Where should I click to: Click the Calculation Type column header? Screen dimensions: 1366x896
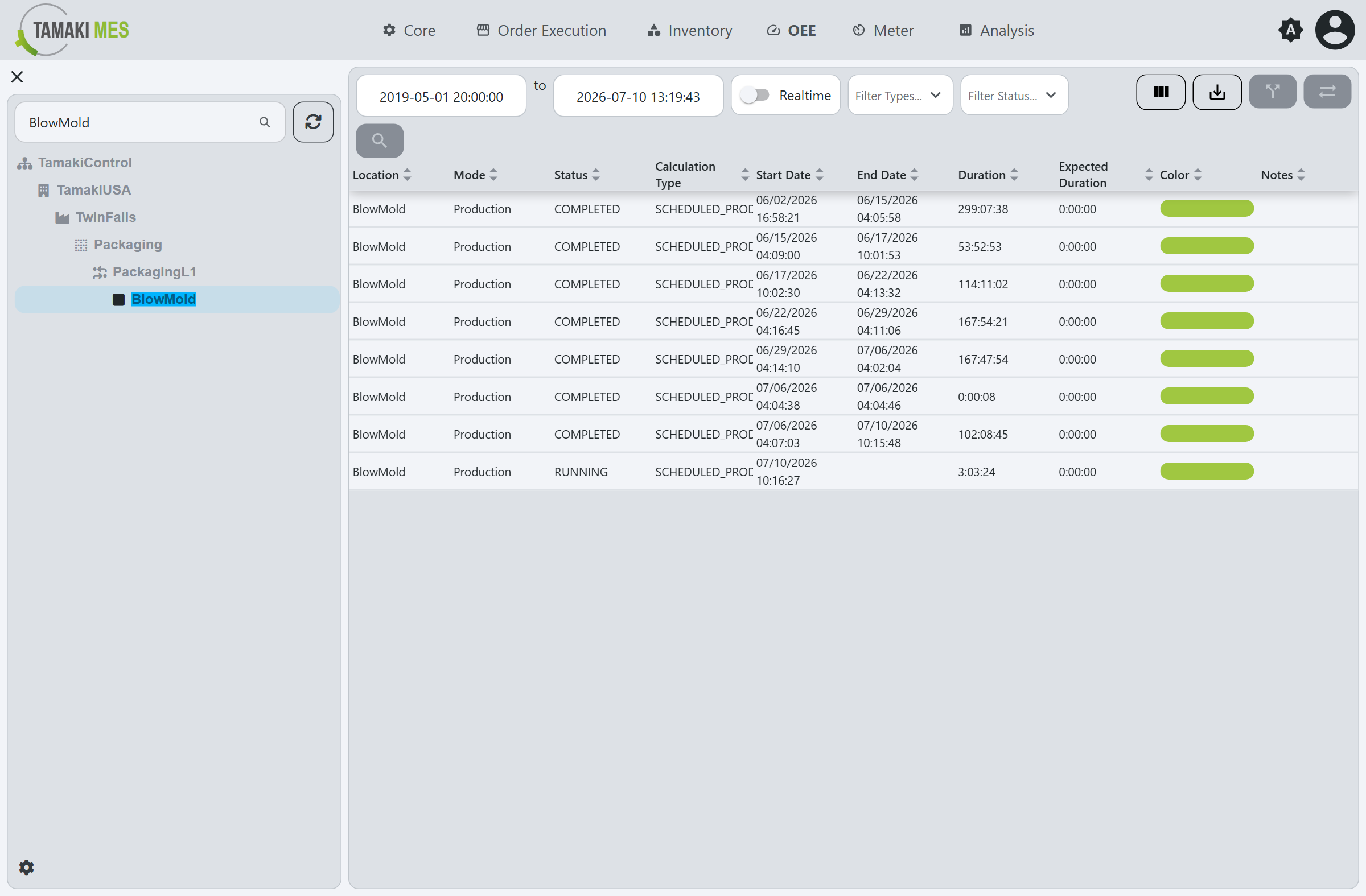685,175
